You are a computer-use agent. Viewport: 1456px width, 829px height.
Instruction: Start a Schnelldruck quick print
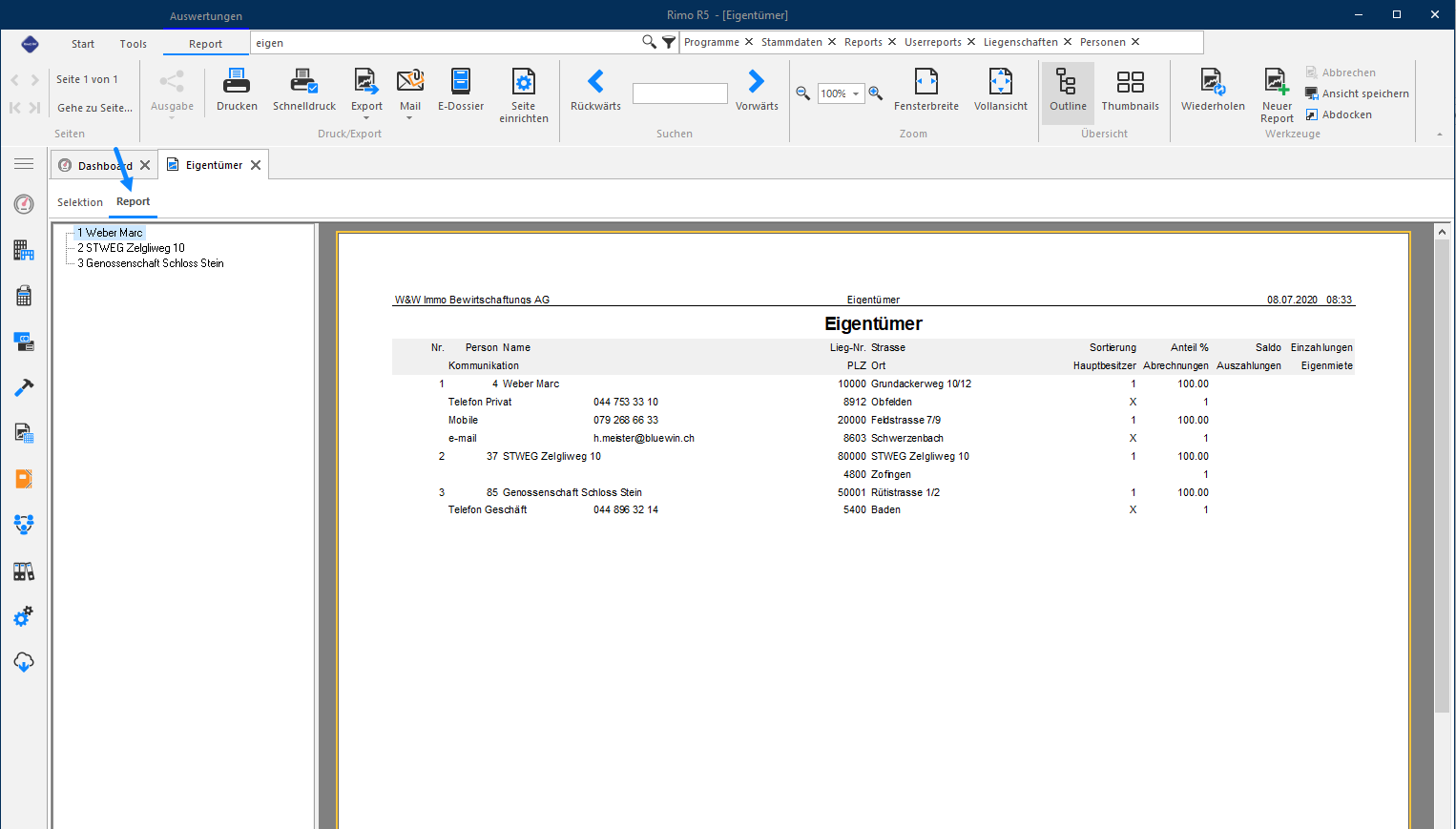[x=304, y=90]
